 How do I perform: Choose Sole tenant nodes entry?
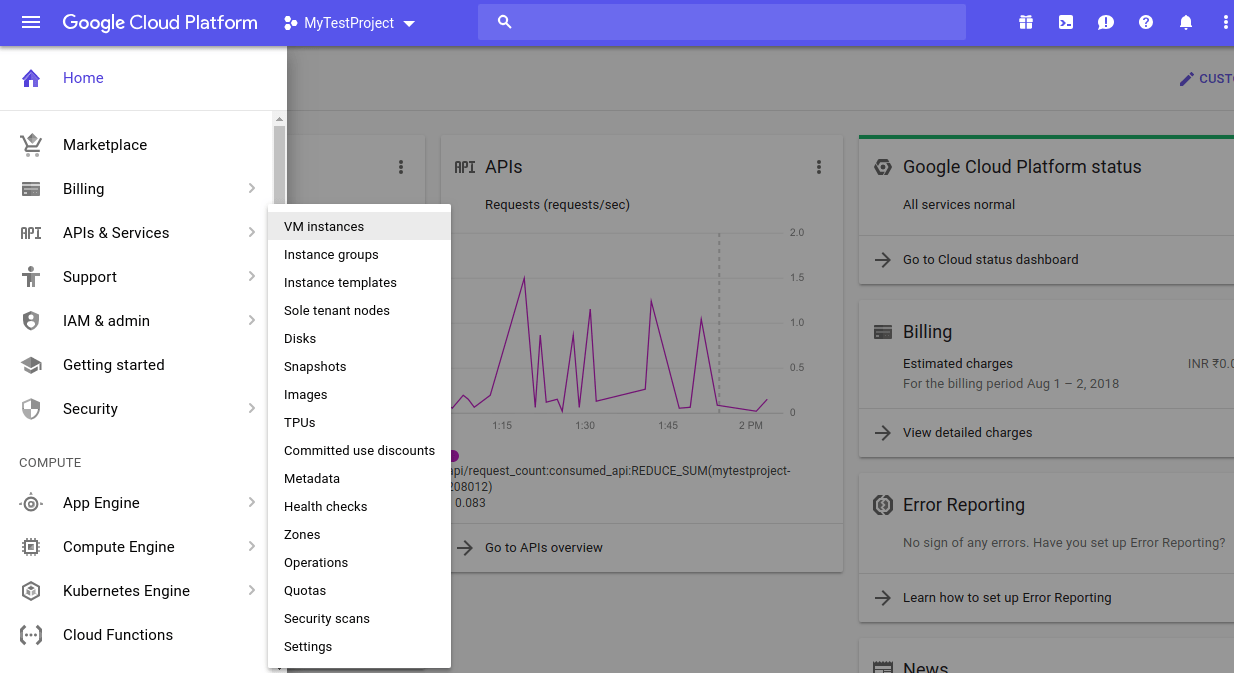click(359, 311)
